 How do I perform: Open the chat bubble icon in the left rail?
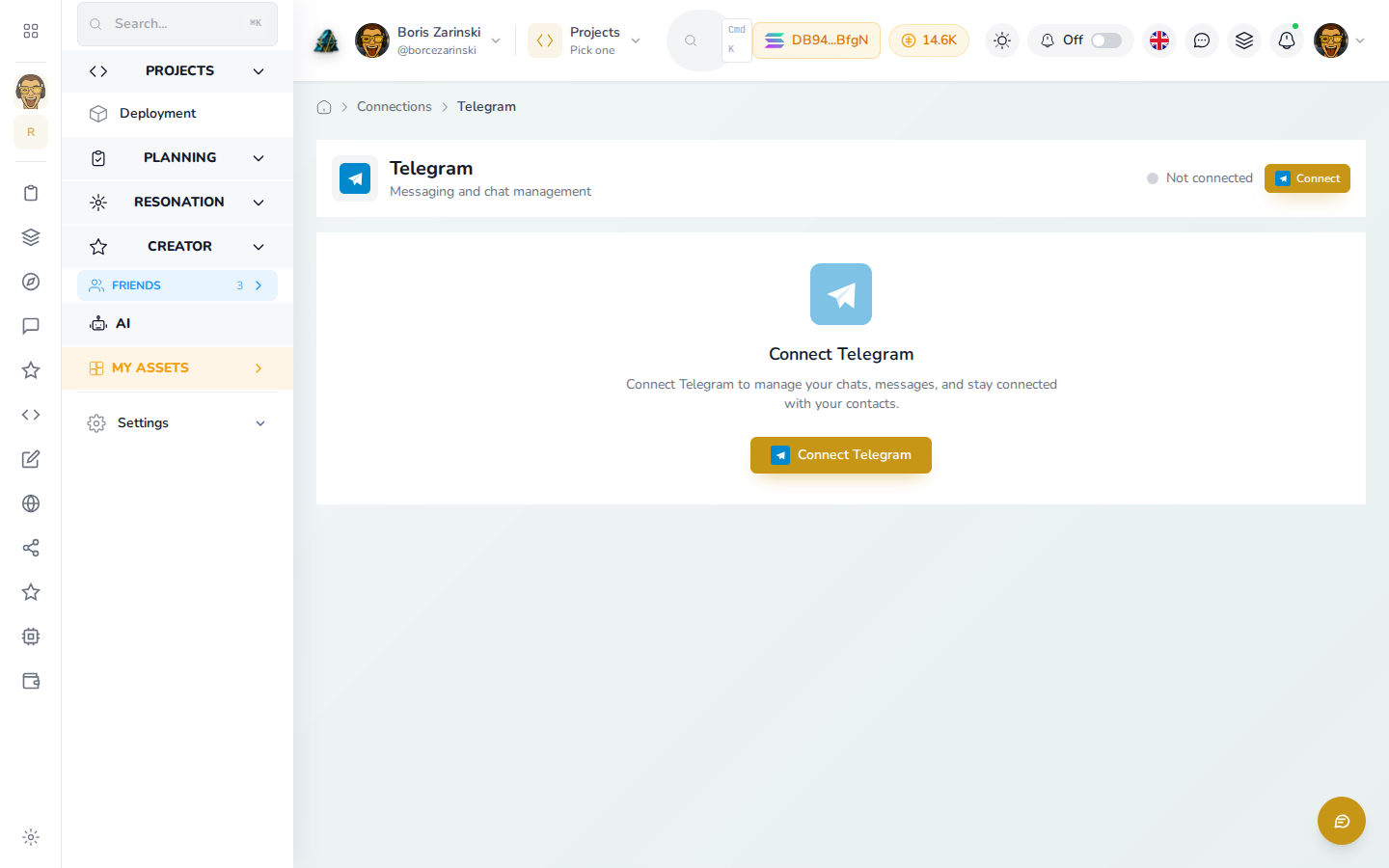pyautogui.click(x=31, y=326)
